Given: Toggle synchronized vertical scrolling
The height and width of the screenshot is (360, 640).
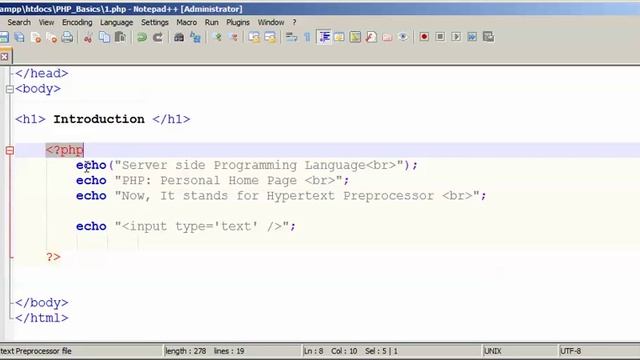Looking at the screenshot, I should coord(254,37).
